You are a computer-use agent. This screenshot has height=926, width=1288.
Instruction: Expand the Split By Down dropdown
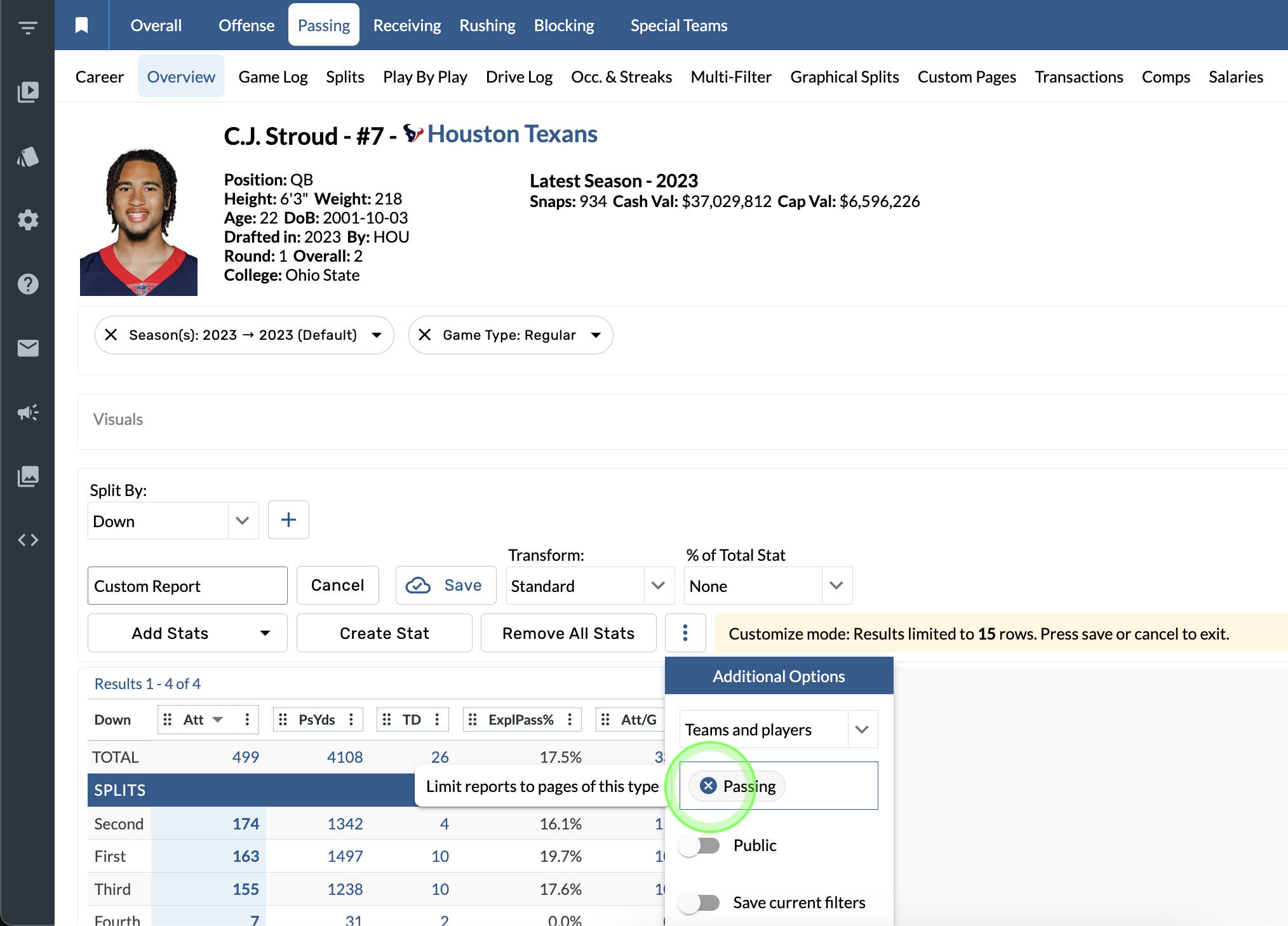[x=242, y=521]
